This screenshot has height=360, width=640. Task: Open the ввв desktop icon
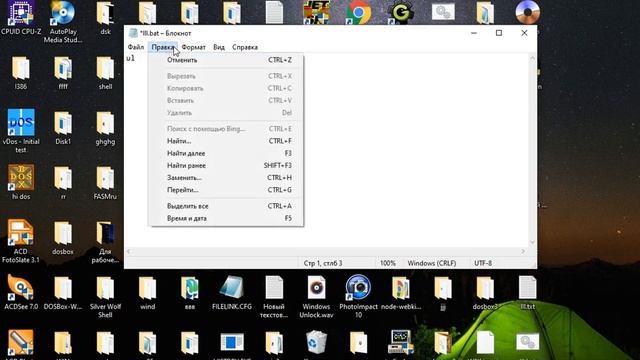[190, 293]
